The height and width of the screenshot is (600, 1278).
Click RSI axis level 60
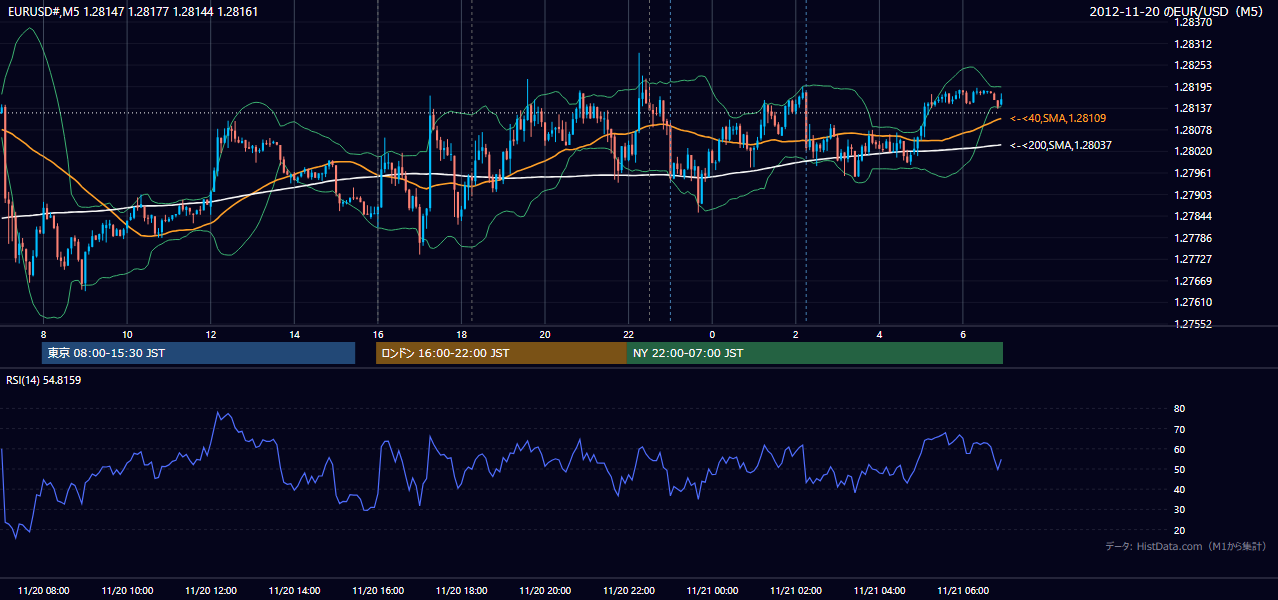coord(1179,449)
